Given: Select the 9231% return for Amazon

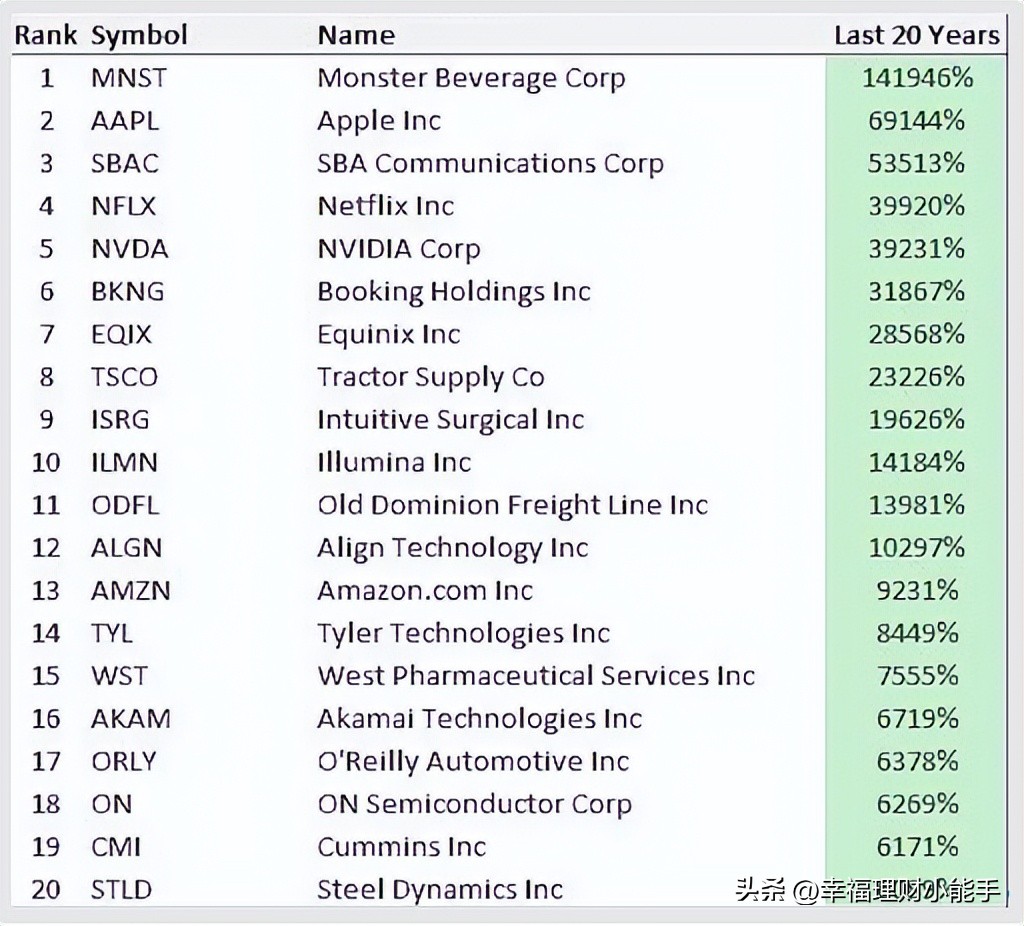Looking at the screenshot, I should 916,591.
